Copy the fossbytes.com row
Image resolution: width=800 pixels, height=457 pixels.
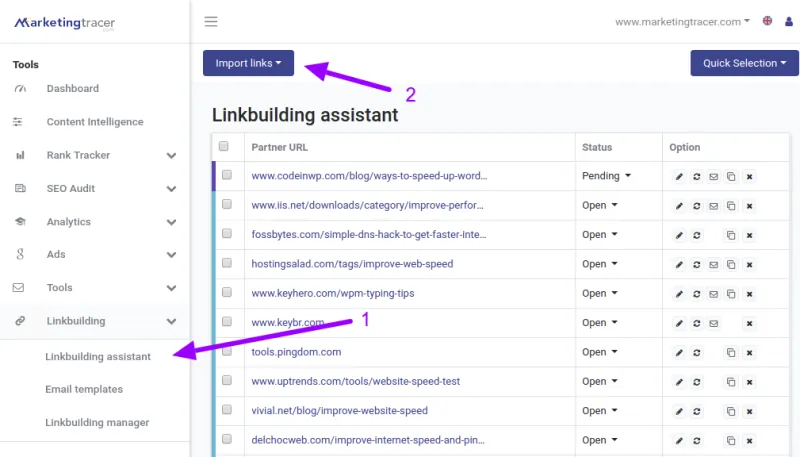(x=731, y=235)
